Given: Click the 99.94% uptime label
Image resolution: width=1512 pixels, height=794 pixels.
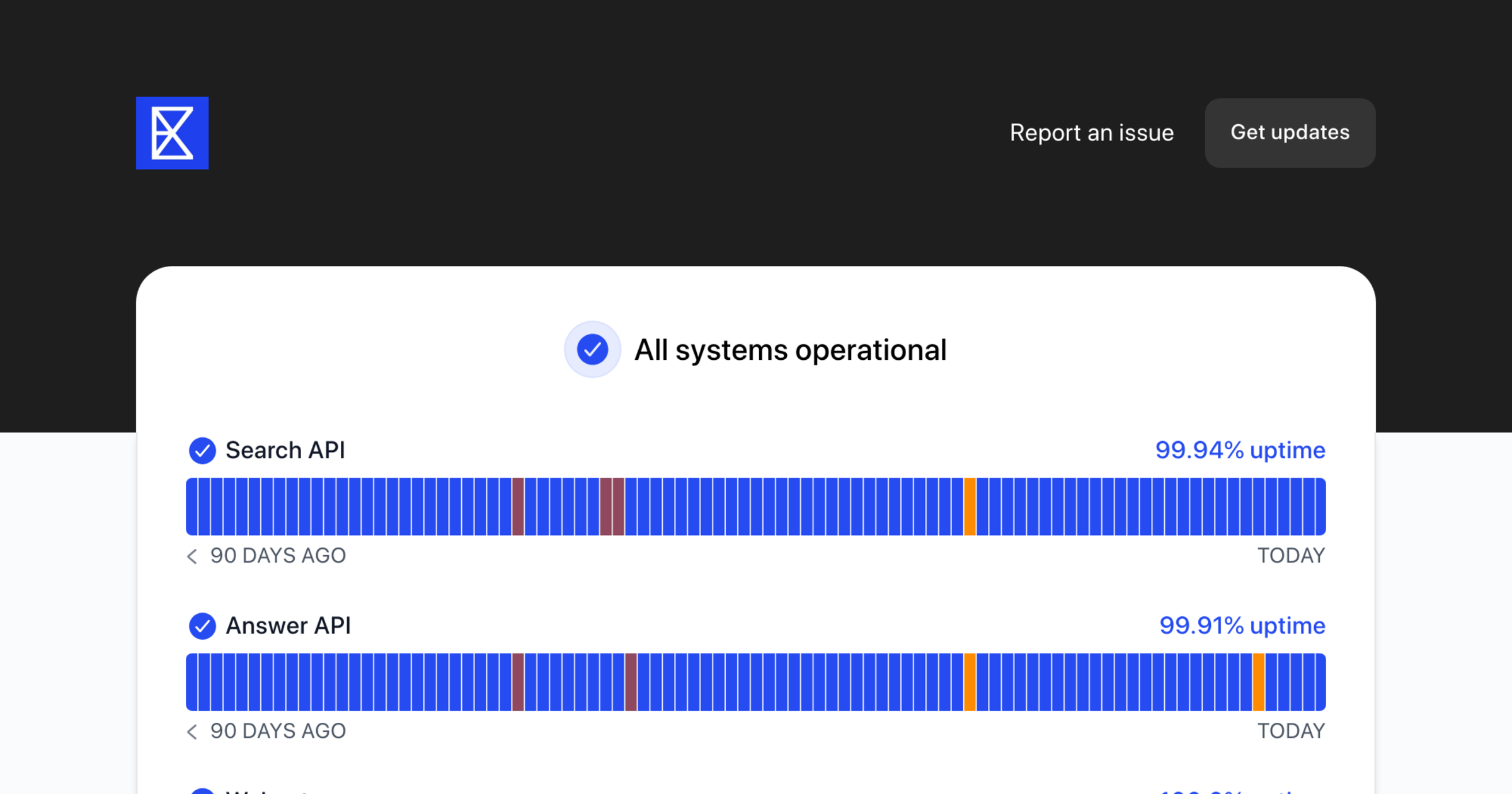Looking at the screenshot, I should (x=1240, y=451).
